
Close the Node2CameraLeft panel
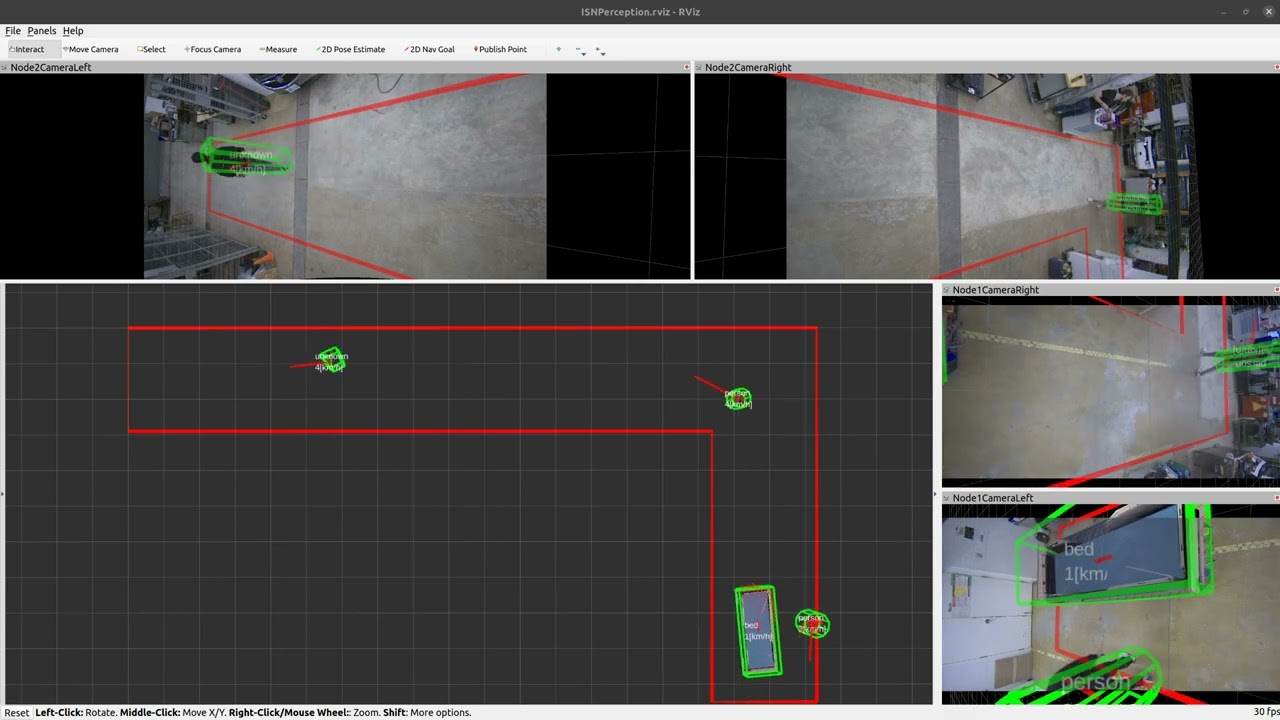click(x=686, y=67)
